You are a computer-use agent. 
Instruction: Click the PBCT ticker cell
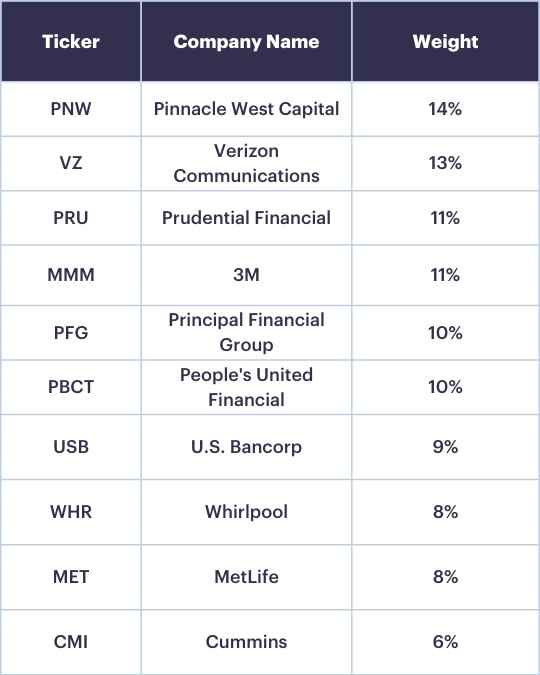point(71,387)
